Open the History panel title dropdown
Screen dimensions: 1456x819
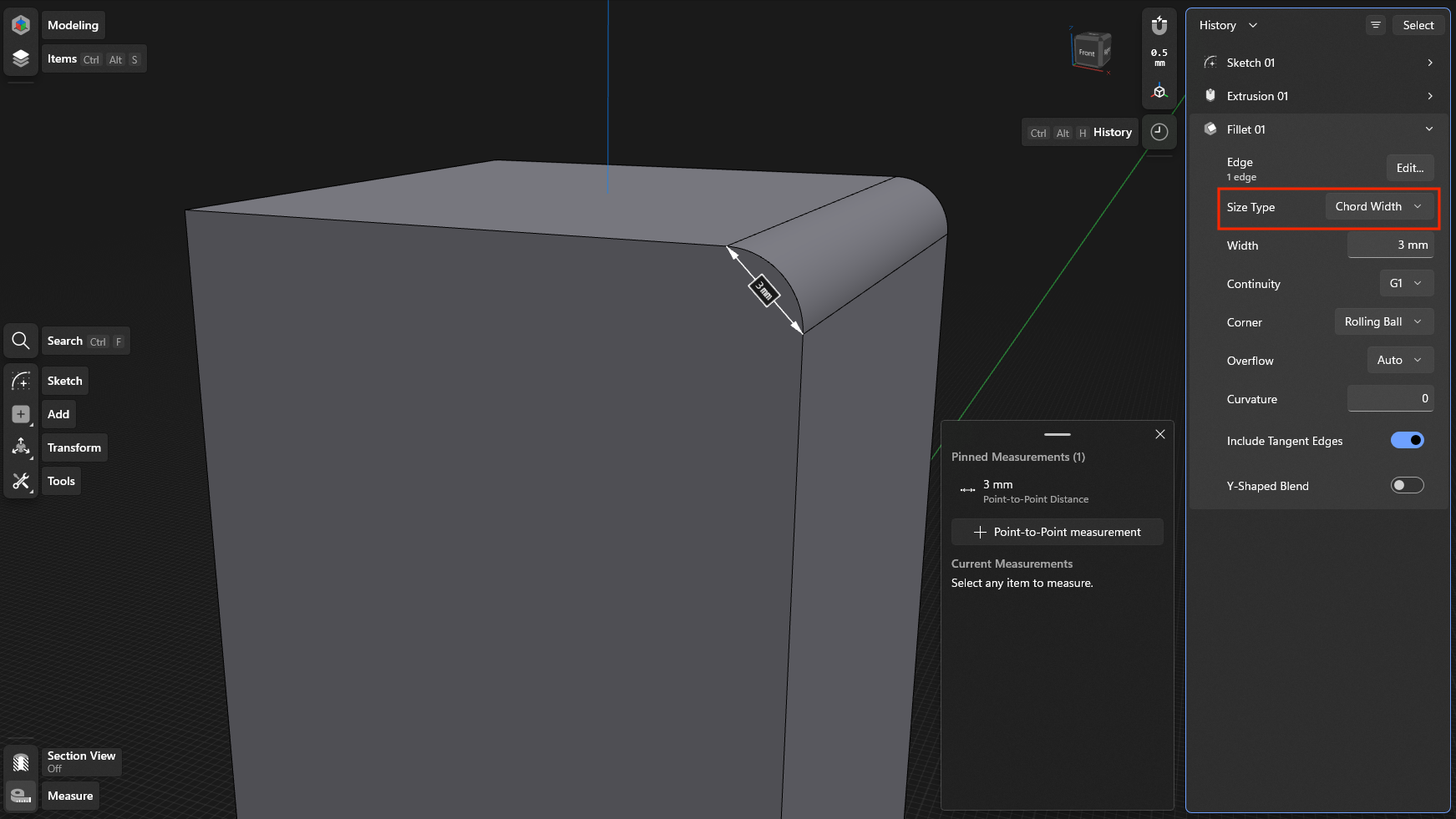pos(1228,25)
